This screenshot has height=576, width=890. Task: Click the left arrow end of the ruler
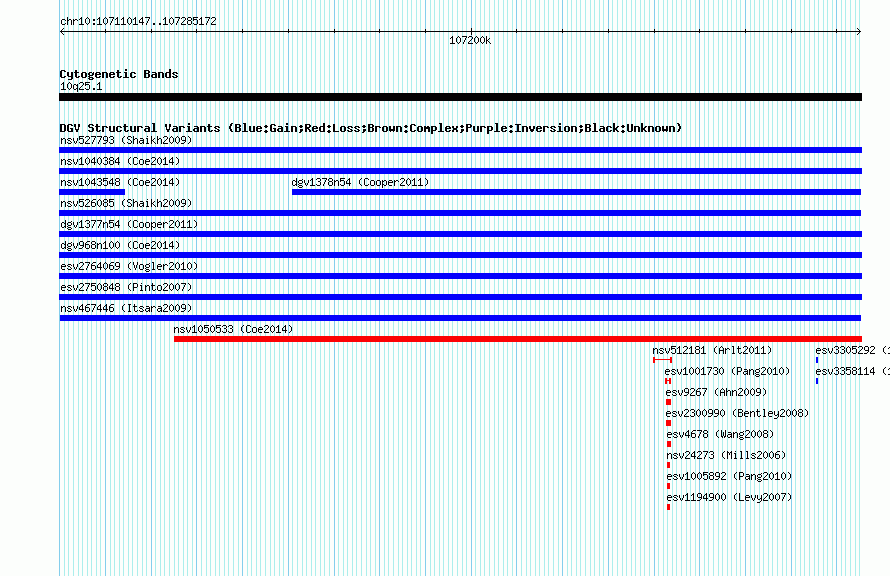coord(62,31)
